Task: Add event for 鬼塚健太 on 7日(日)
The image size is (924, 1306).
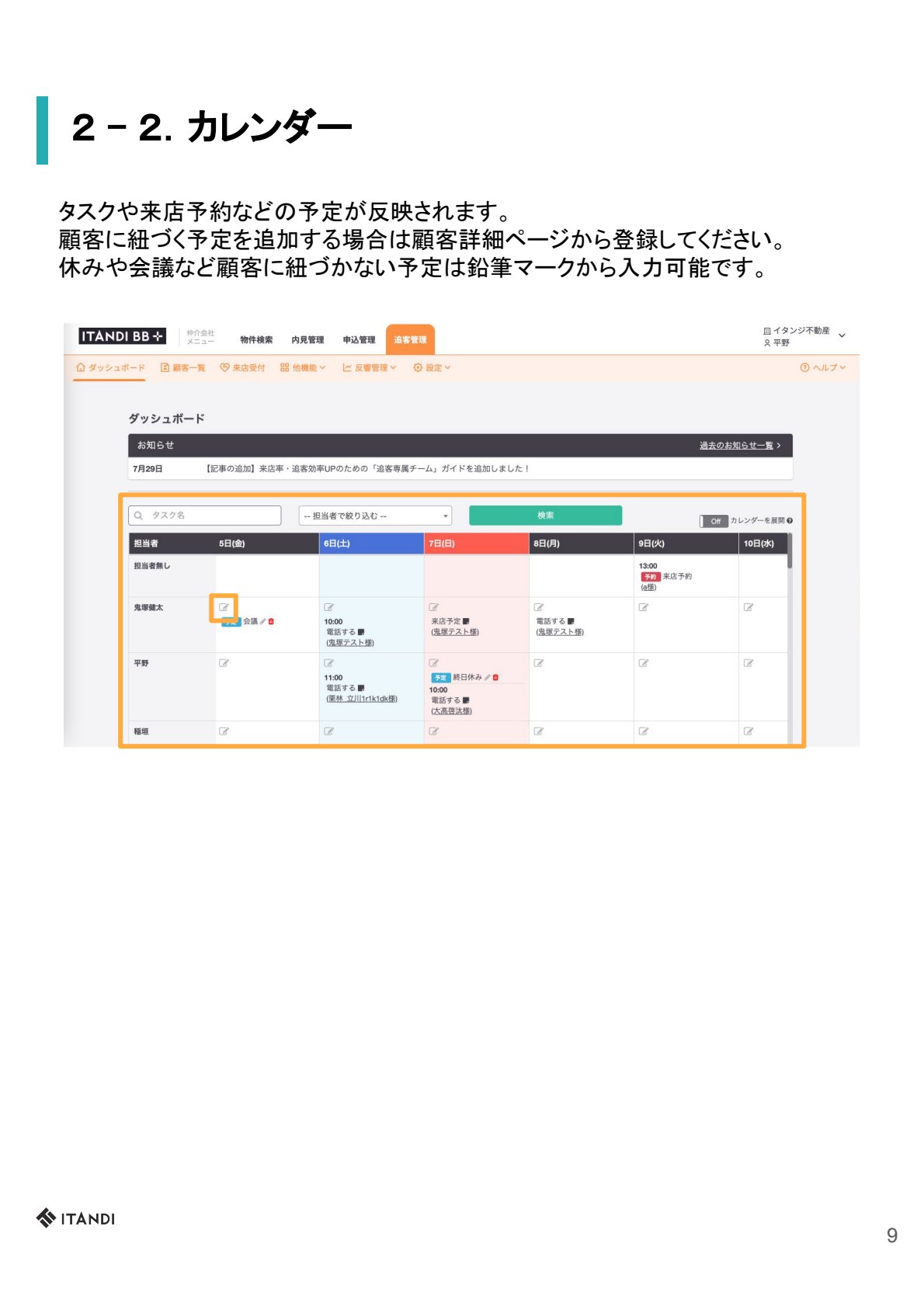Action: [x=433, y=607]
